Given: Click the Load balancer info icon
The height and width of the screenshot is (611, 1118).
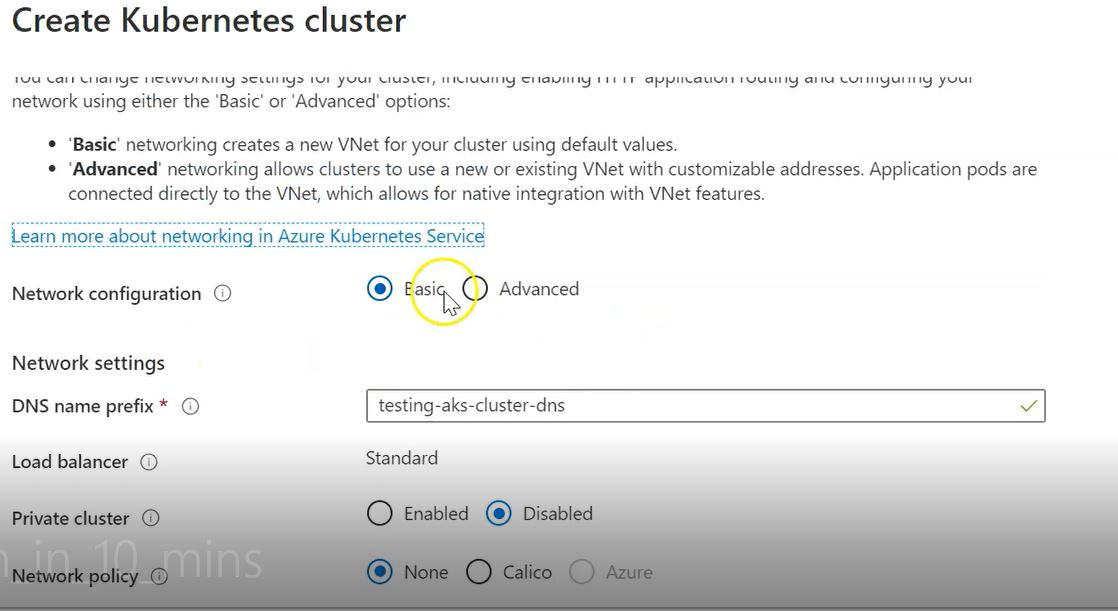Looking at the screenshot, I should click(147, 462).
